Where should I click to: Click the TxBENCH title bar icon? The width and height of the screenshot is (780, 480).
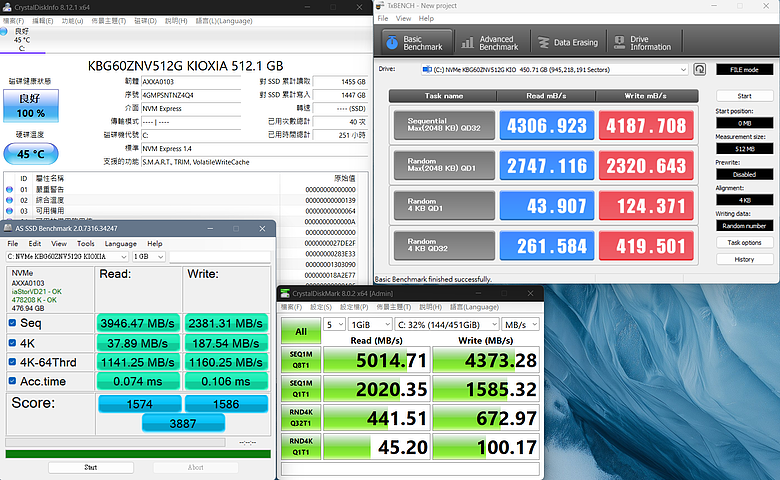coord(381,5)
